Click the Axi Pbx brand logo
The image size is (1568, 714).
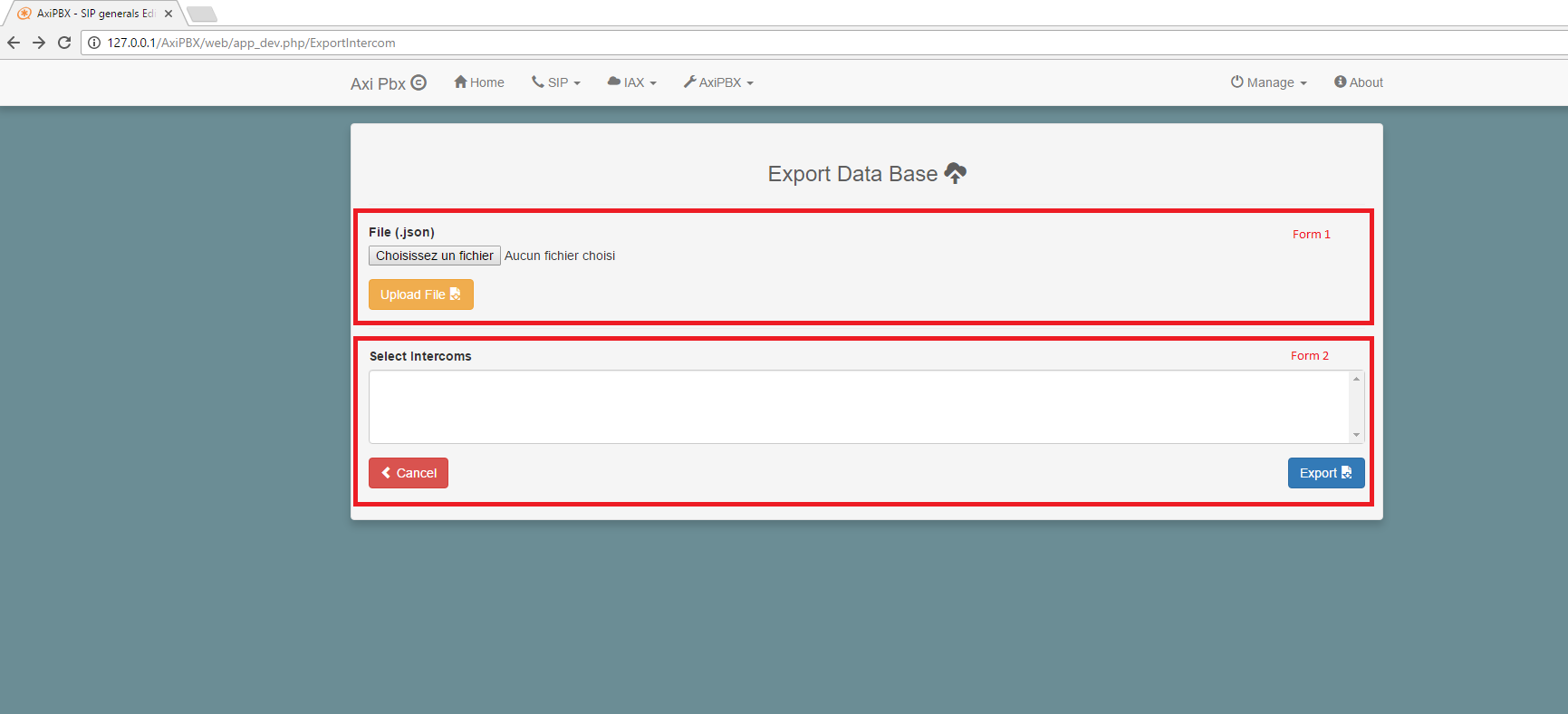point(388,83)
